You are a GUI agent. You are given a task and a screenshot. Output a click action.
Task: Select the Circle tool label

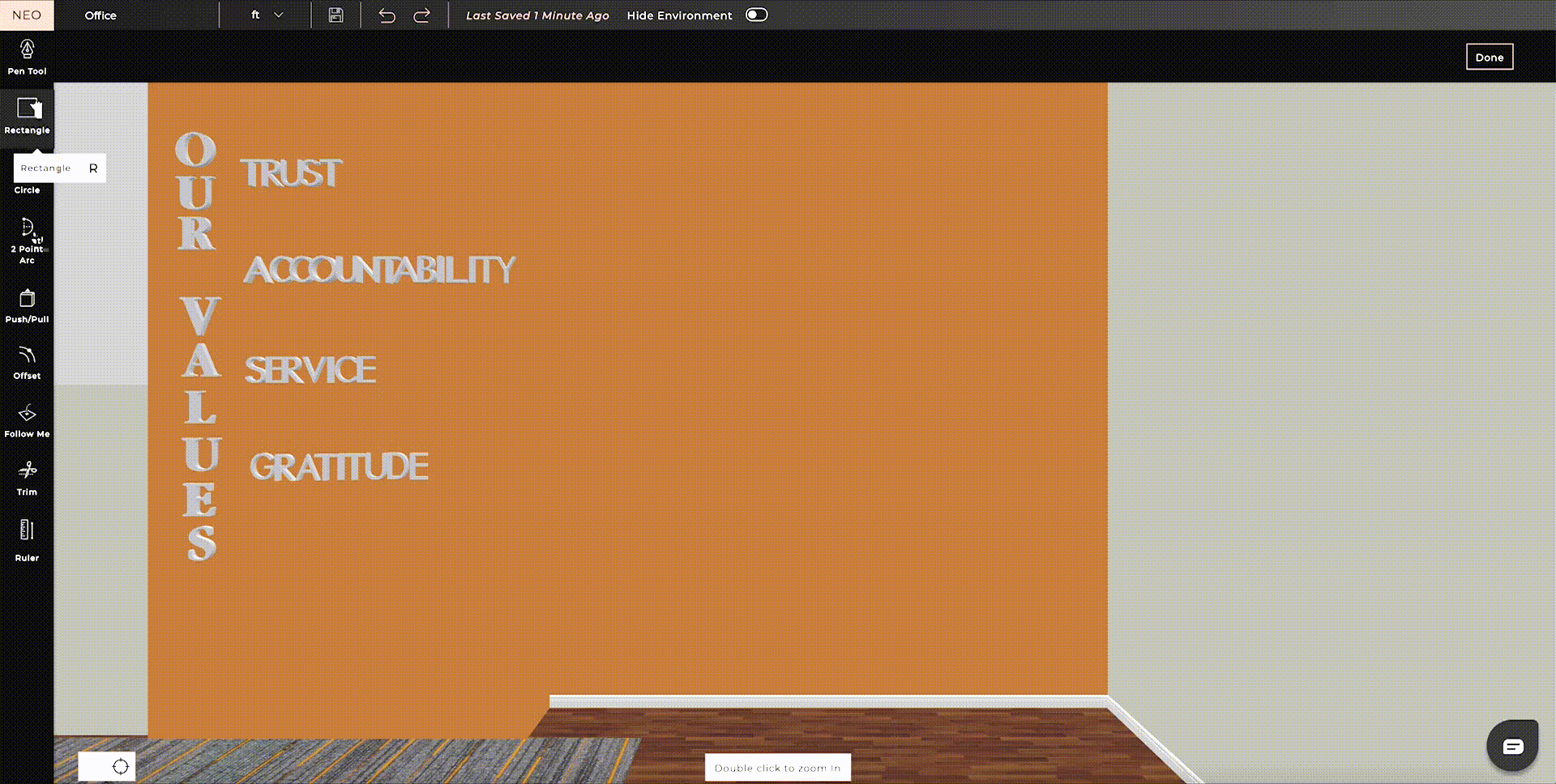(x=27, y=190)
